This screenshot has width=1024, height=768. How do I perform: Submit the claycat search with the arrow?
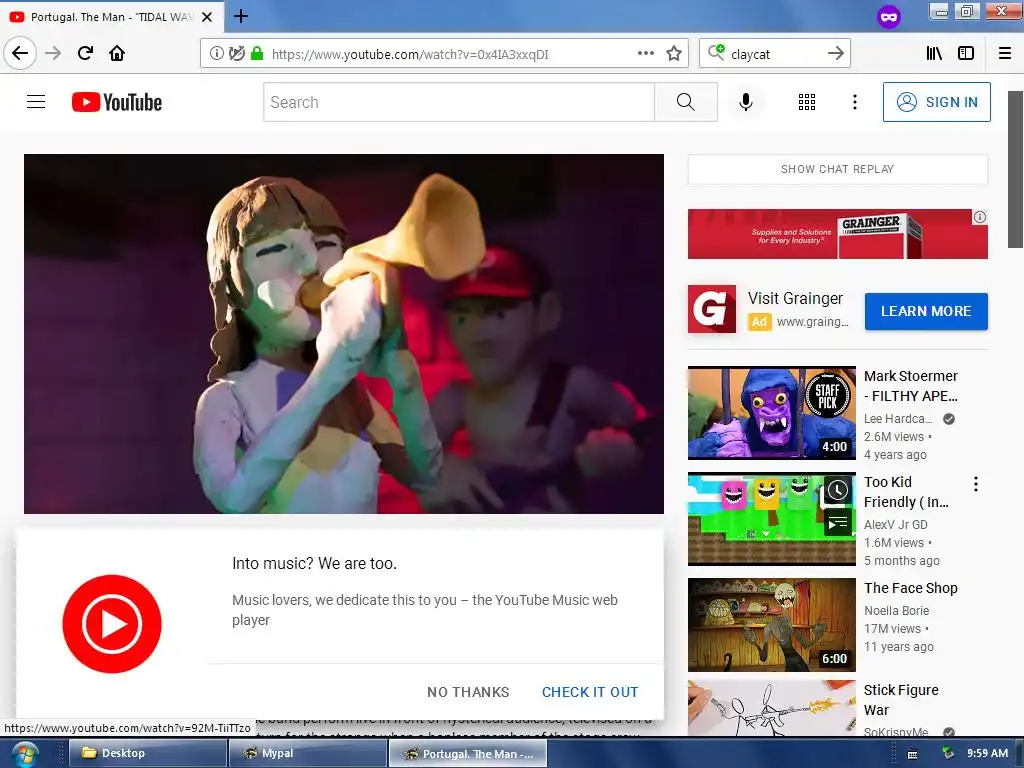(835, 54)
